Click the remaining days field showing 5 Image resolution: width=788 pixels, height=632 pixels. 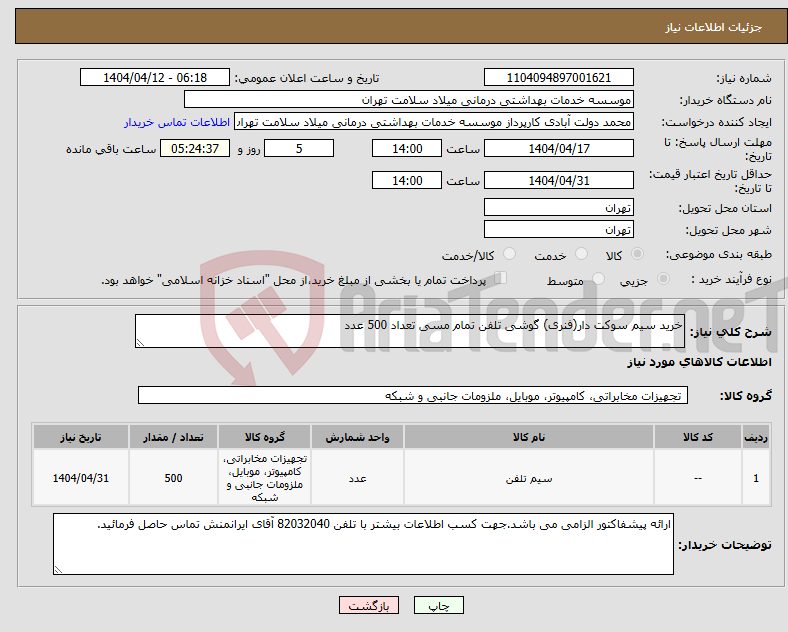299,148
